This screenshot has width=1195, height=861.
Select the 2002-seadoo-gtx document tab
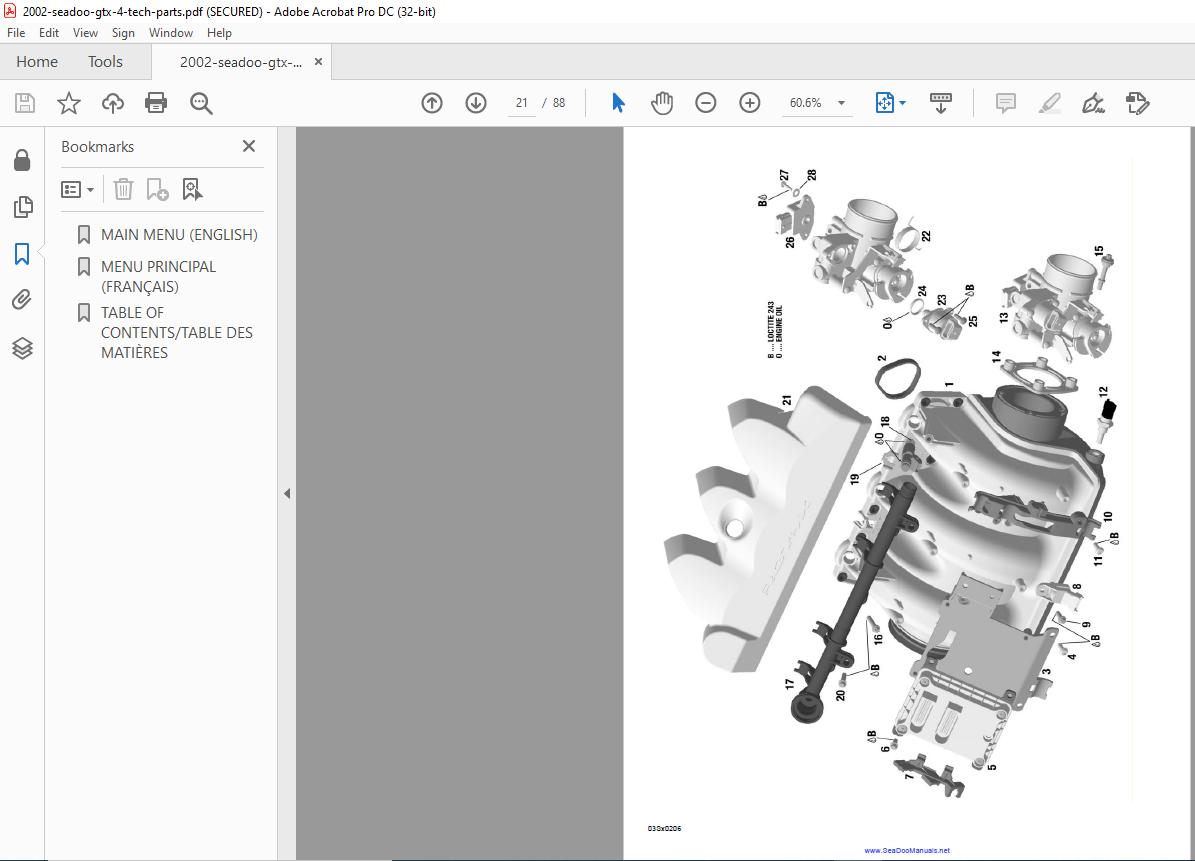240,62
